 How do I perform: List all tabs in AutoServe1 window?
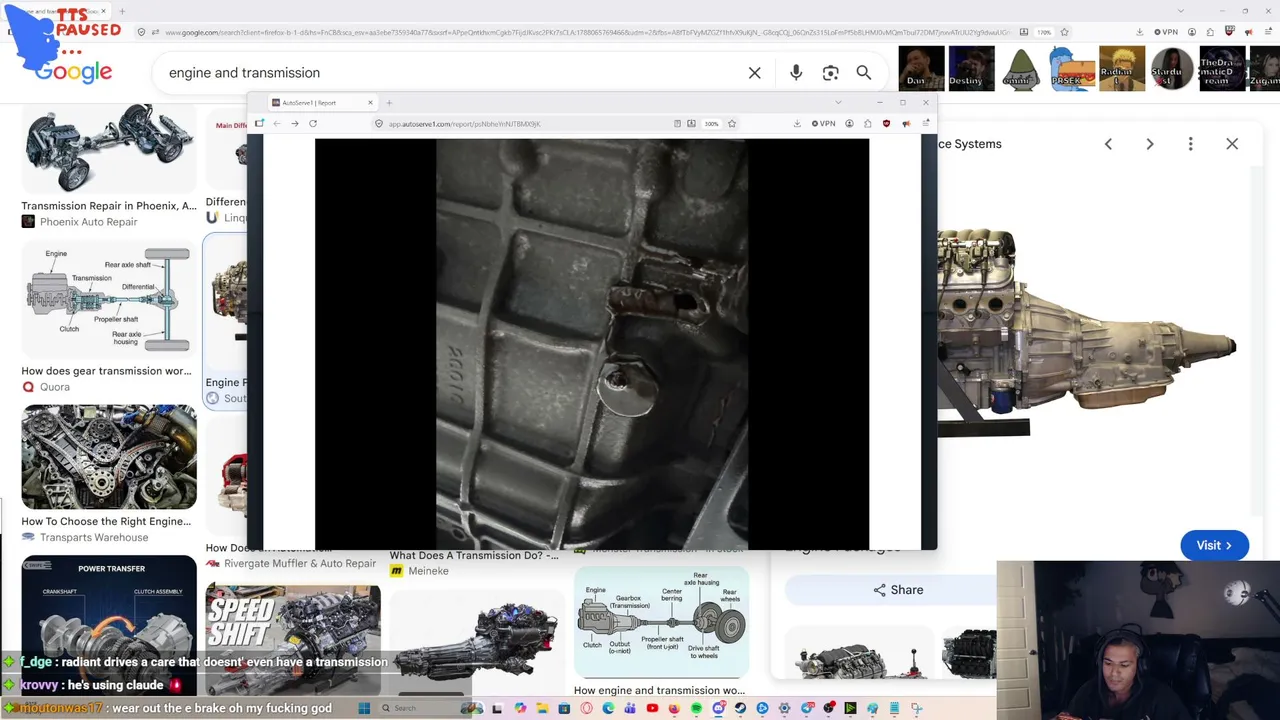coord(838,103)
